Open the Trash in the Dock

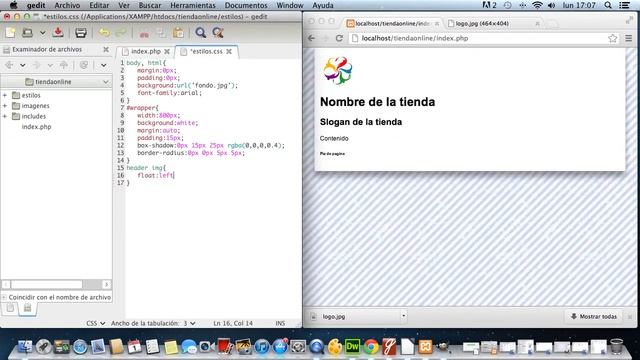(x=616, y=347)
